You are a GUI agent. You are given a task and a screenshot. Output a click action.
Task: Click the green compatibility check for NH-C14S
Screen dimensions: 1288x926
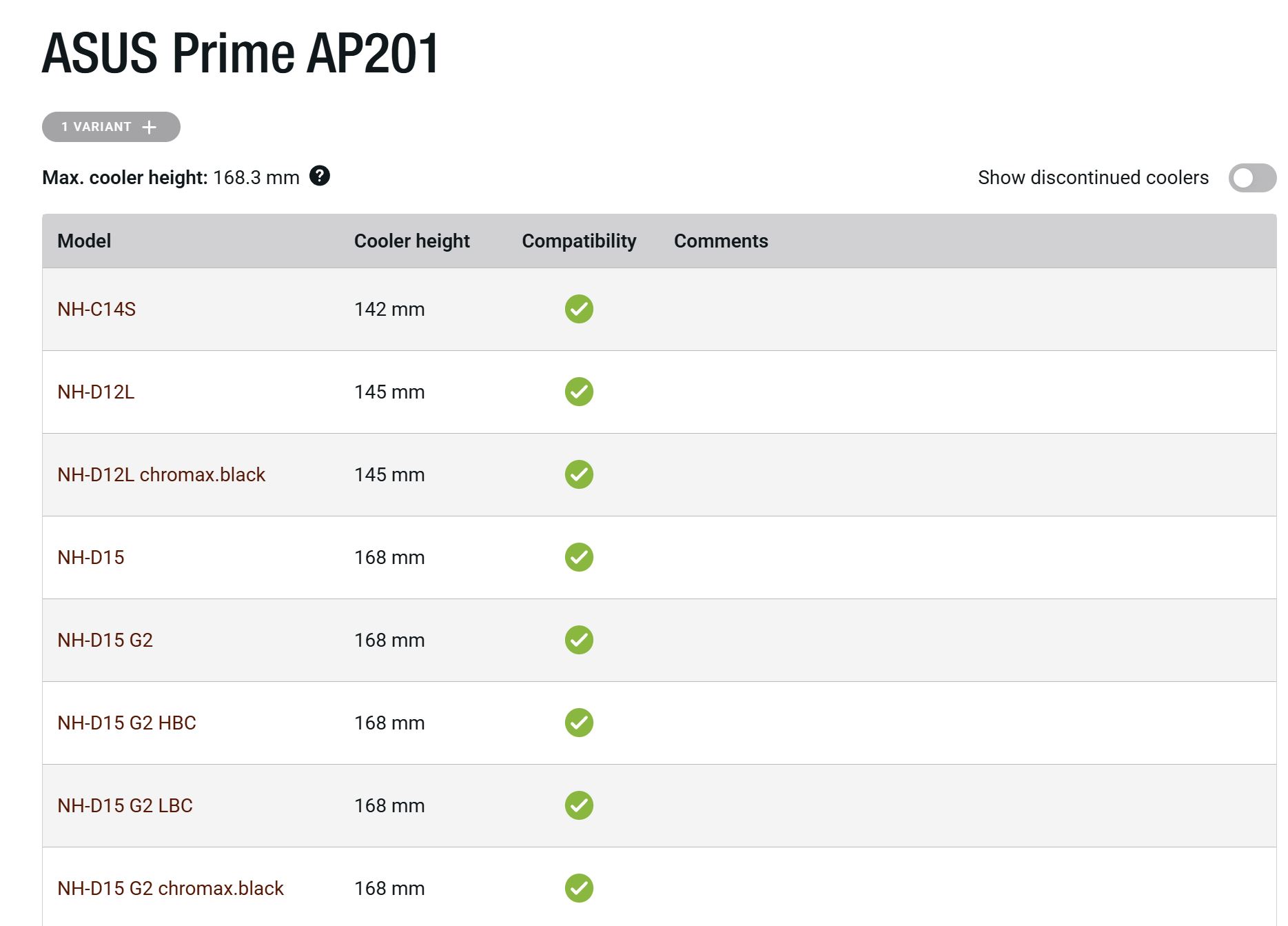click(x=579, y=309)
